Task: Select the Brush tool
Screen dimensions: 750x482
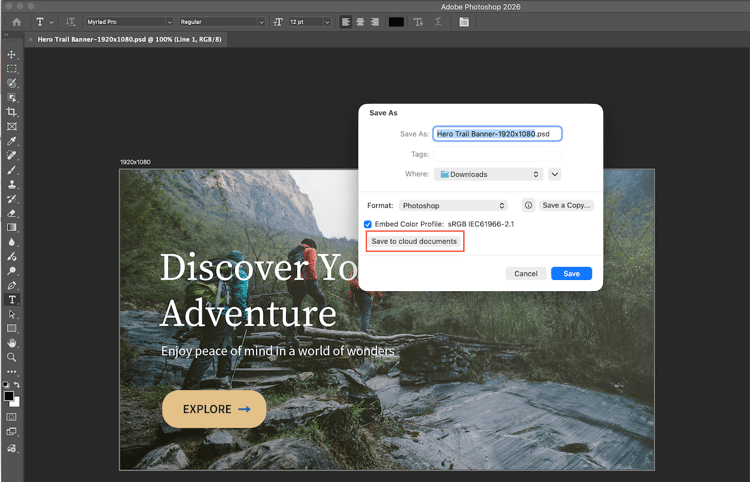Action: [x=11, y=170]
